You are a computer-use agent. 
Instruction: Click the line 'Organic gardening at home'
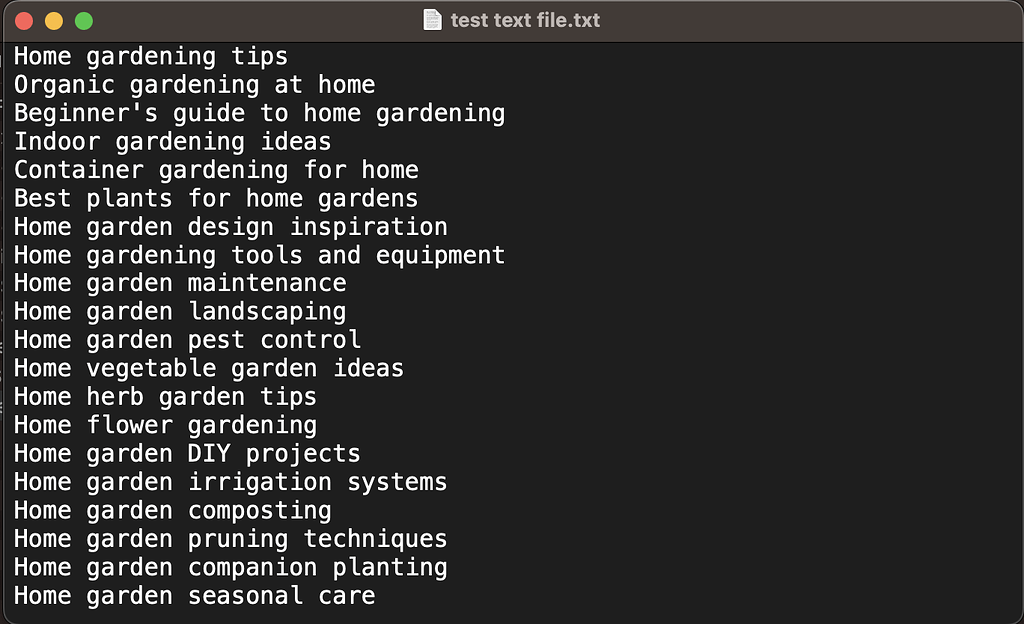pos(195,85)
